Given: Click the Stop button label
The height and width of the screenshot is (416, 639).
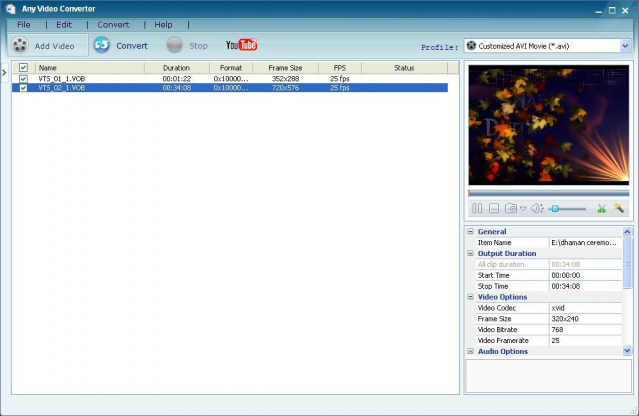Looking at the screenshot, I should click(x=198, y=46).
